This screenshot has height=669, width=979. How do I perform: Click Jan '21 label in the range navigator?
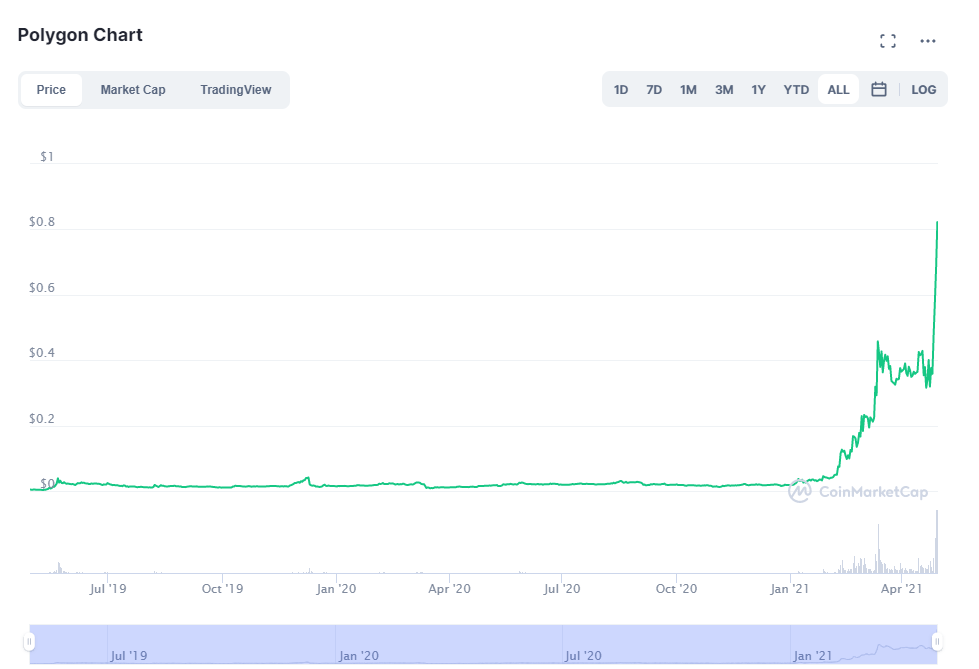tap(813, 656)
